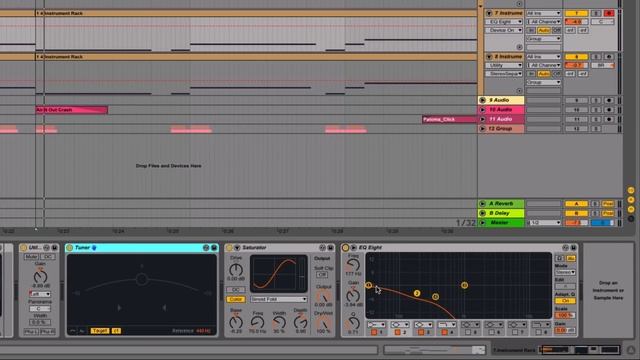Click the Saturator hot-swap icon
The height and width of the screenshot is (360, 640).
click(322, 248)
